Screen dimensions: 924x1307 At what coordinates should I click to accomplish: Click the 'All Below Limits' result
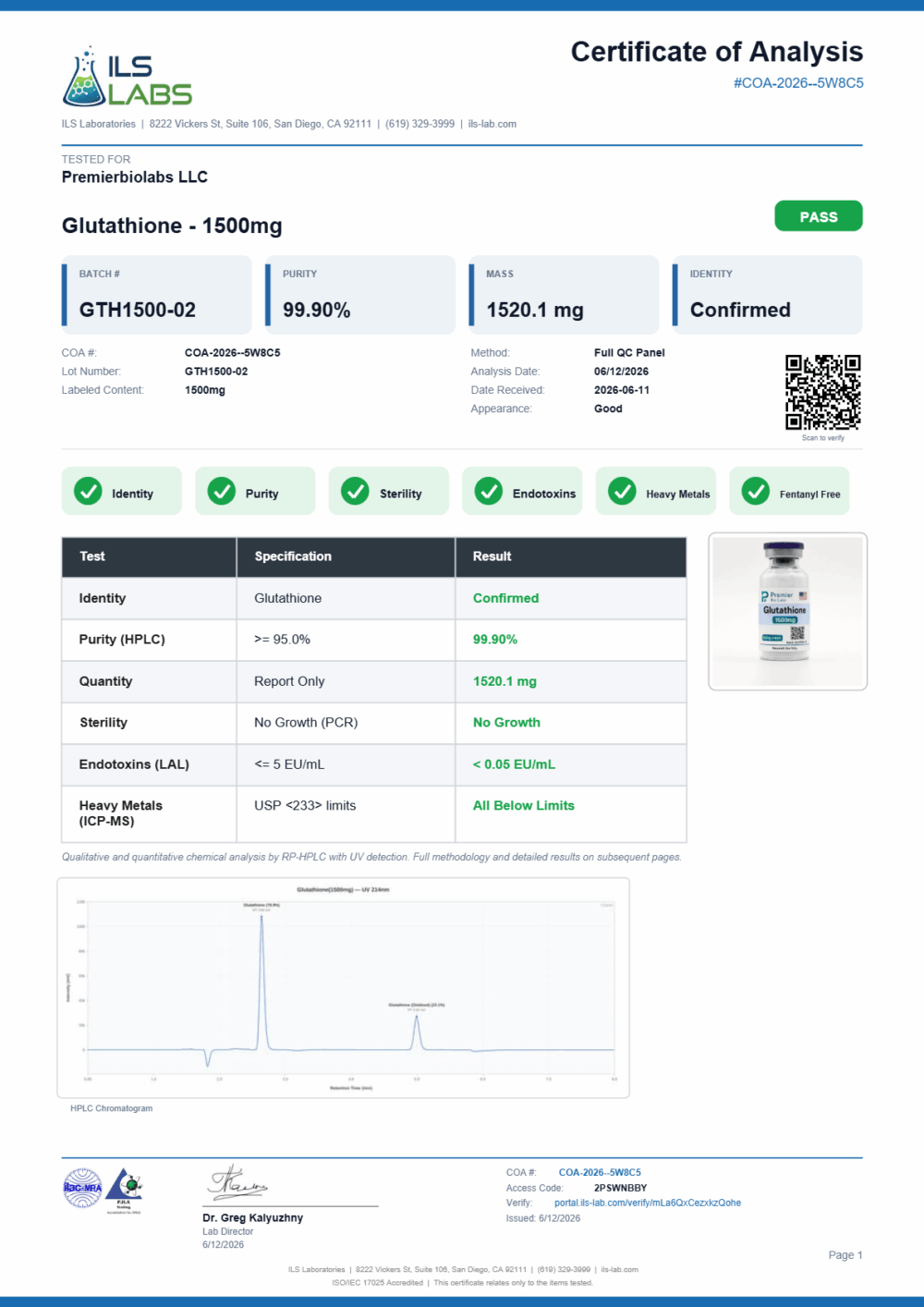(x=524, y=806)
